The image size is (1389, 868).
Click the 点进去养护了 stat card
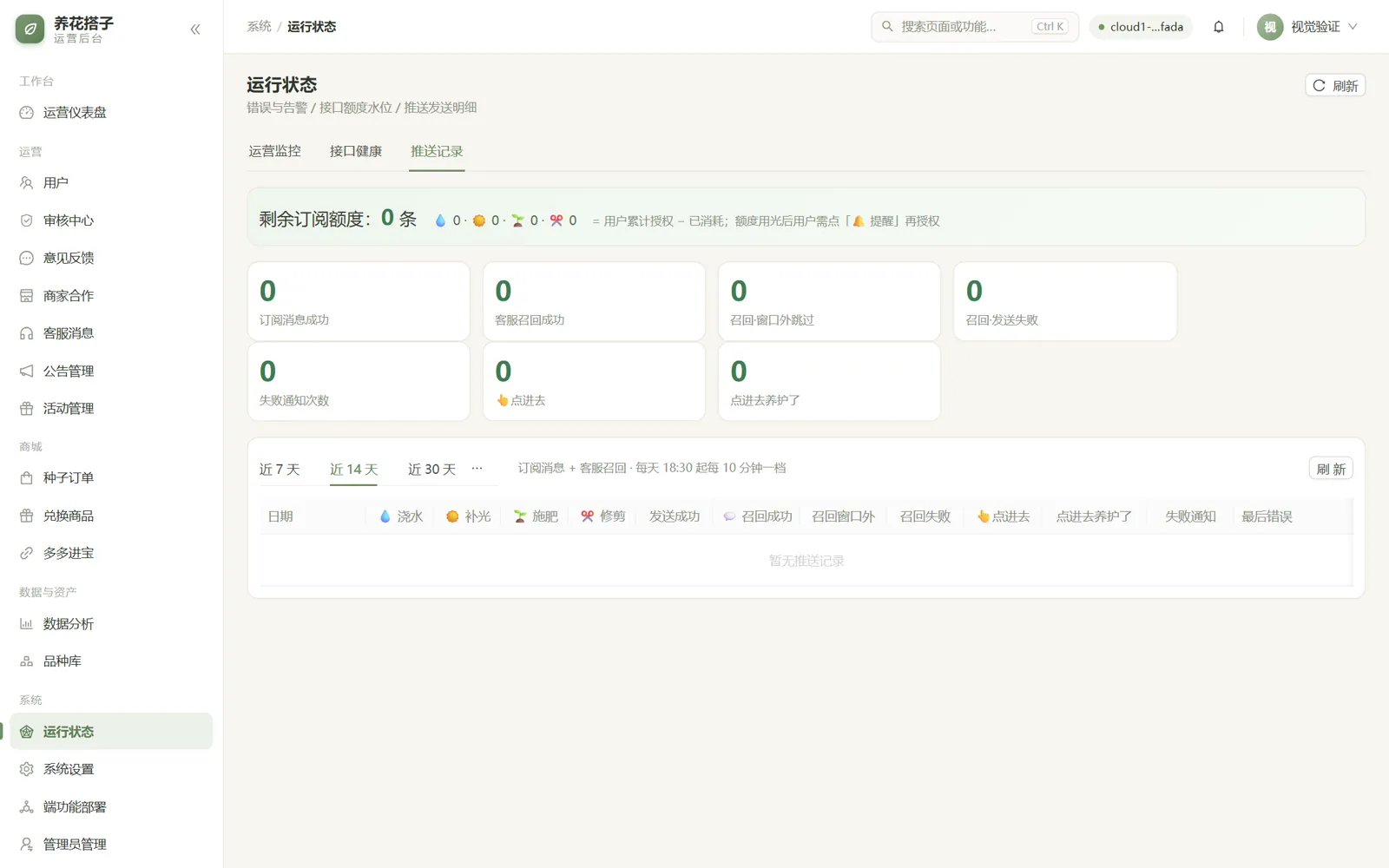click(x=829, y=382)
